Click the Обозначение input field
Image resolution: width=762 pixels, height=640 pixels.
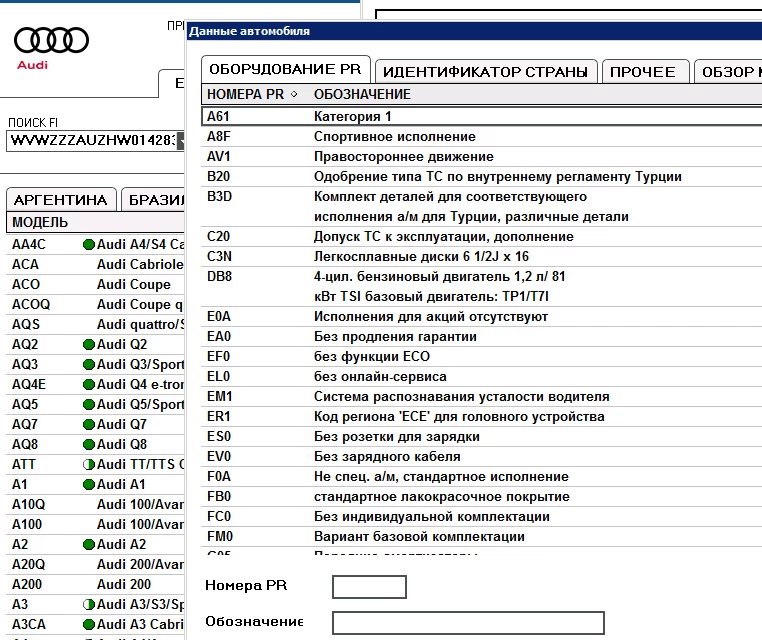pos(468,623)
